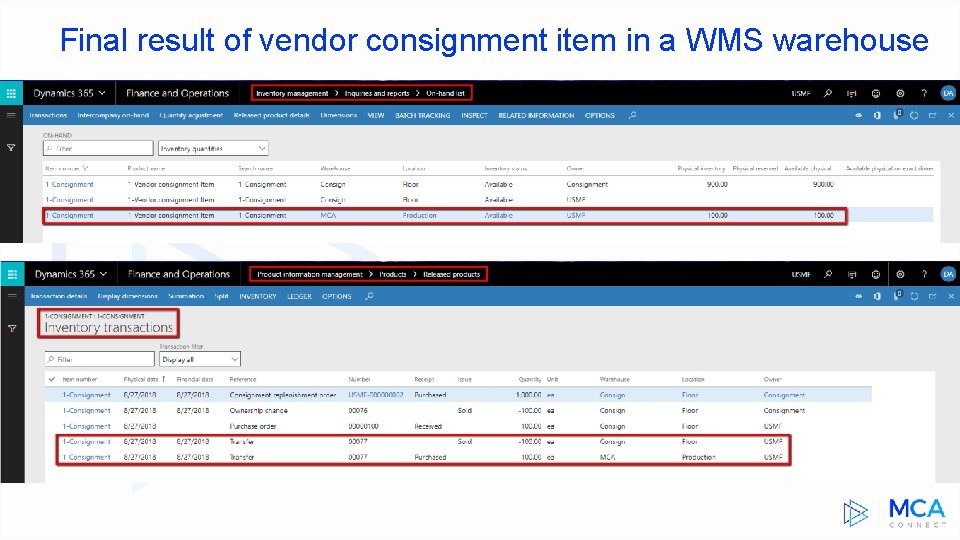Open messages icon in Inventory transactions top bar
Viewport: 960px width, 540px height.
point(852,274)
